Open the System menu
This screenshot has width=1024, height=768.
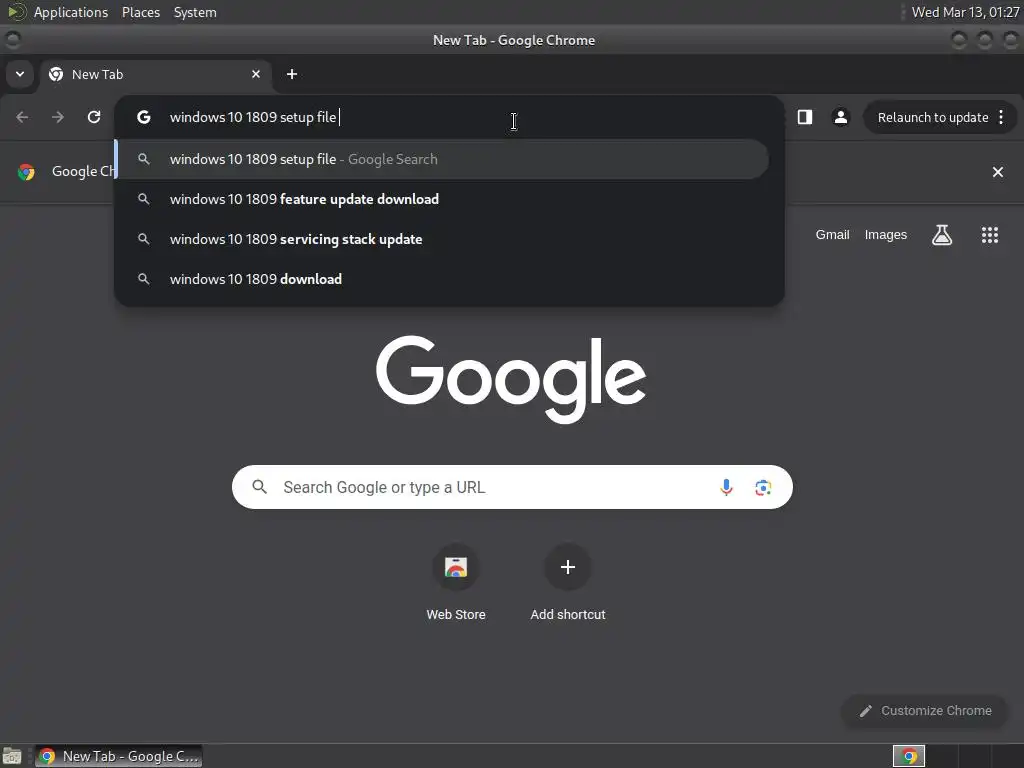click(195, 12)
